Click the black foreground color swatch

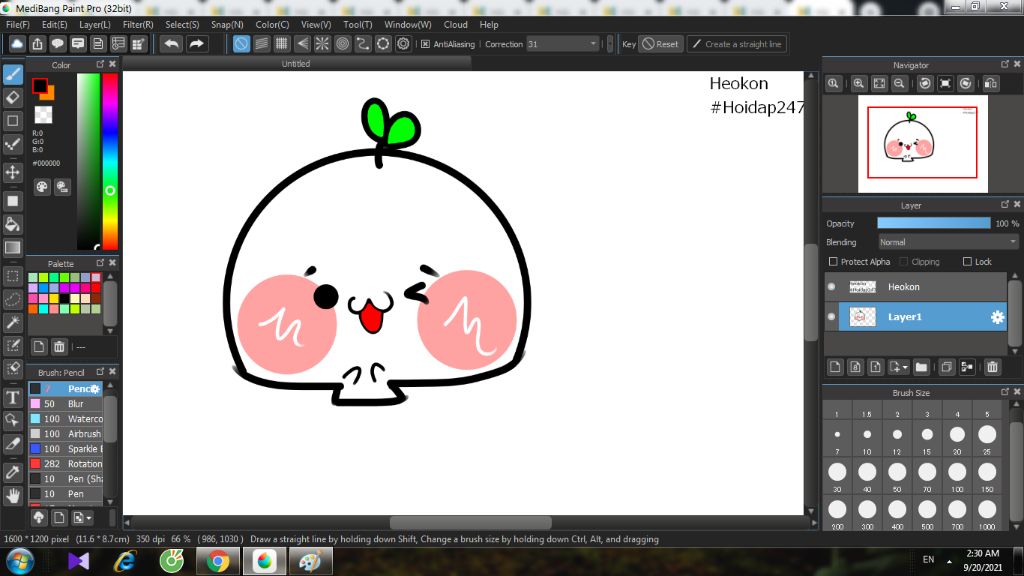[x=40, y=86]
